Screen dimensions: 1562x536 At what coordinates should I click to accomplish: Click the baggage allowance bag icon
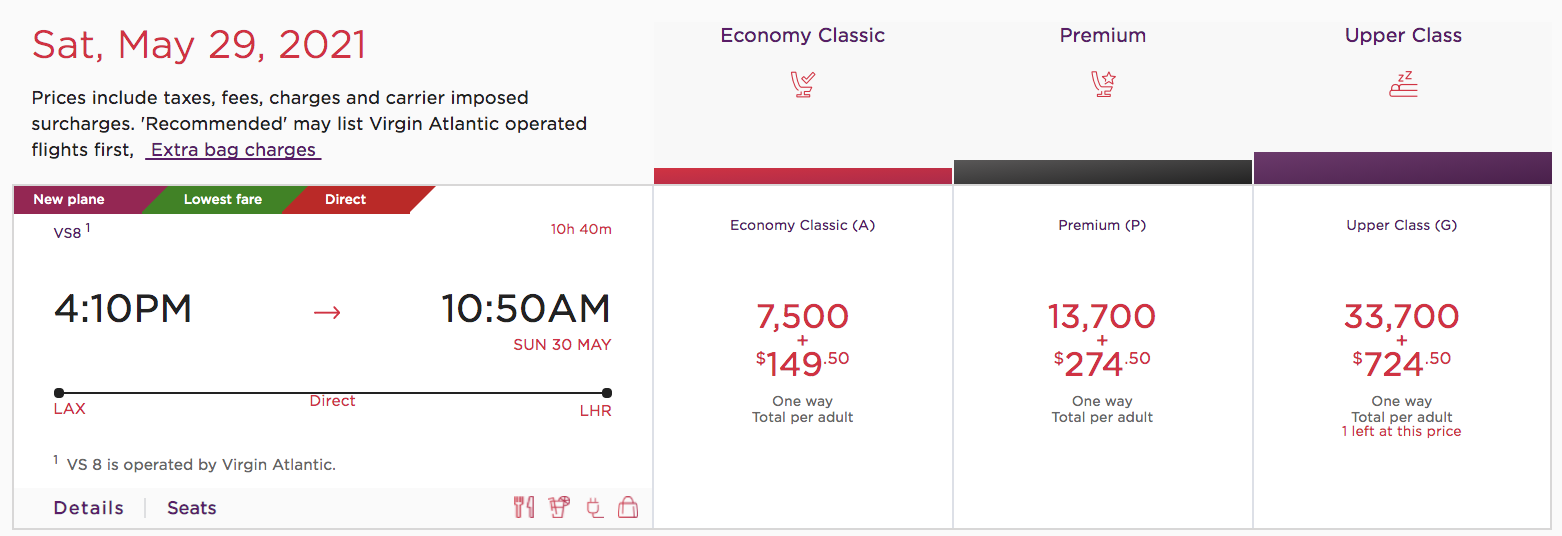coord(628,507)
